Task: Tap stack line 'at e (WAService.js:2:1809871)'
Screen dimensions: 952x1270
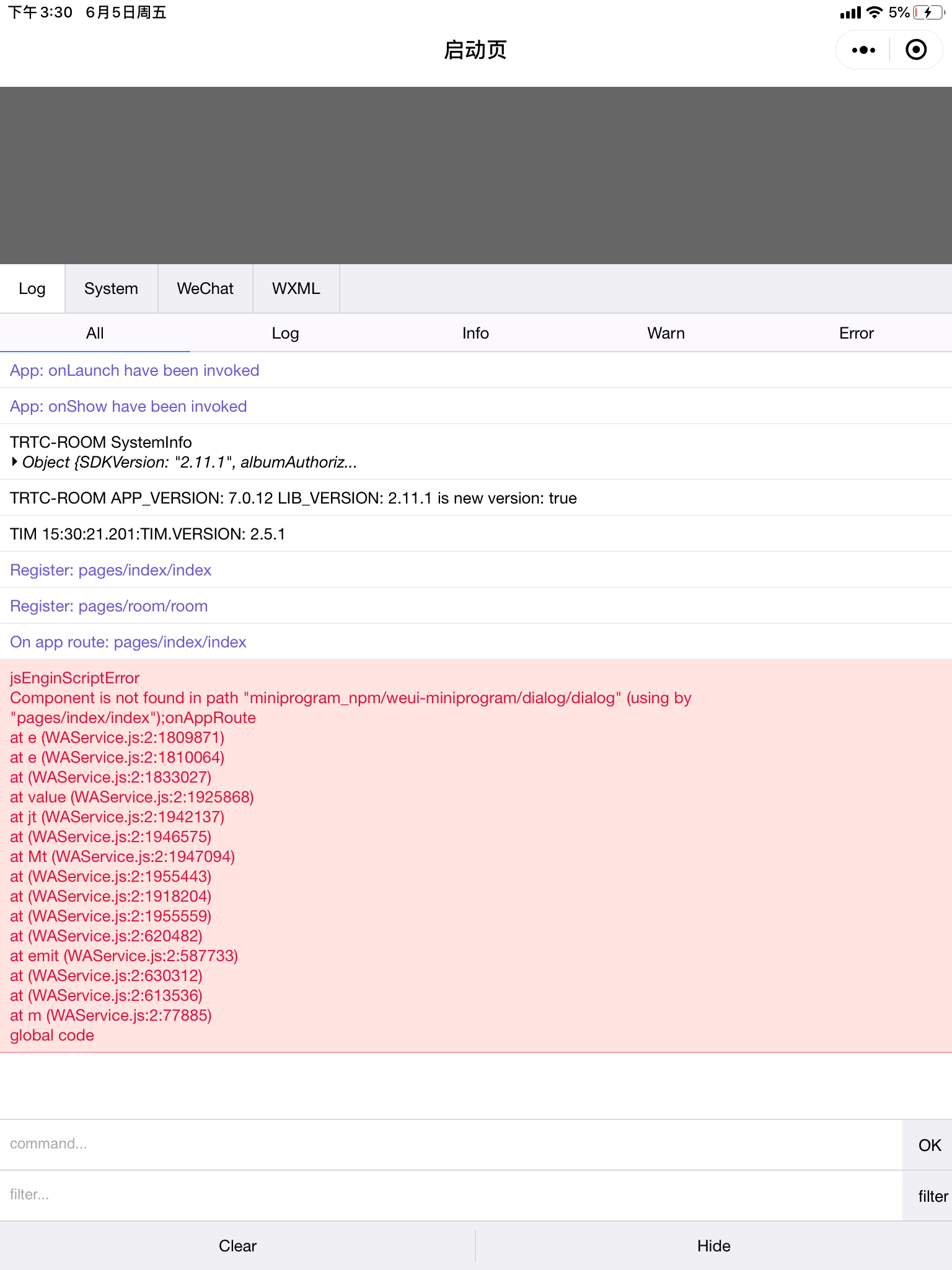Action: (117, 737)
